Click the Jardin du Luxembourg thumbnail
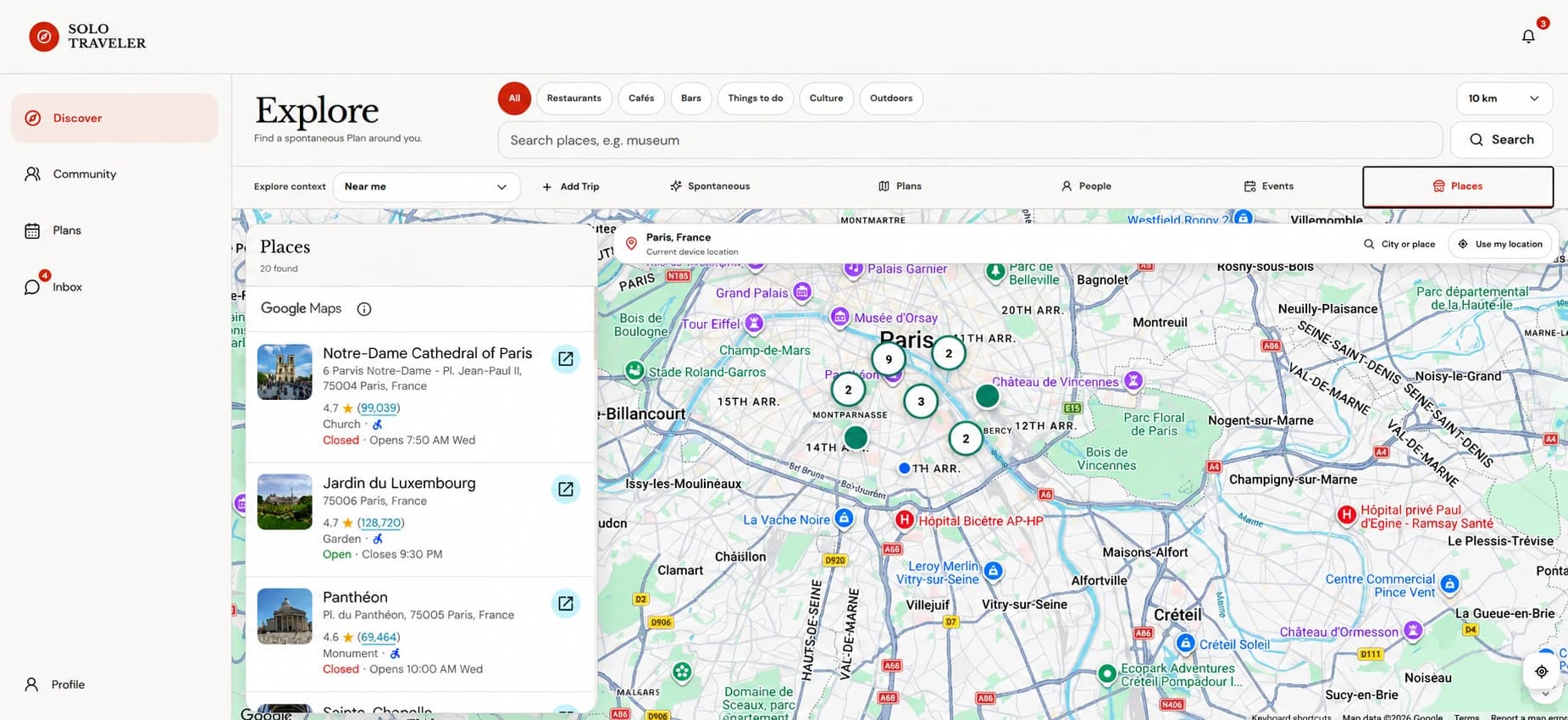The image size is (1568, 720). (x=285, y=502)
